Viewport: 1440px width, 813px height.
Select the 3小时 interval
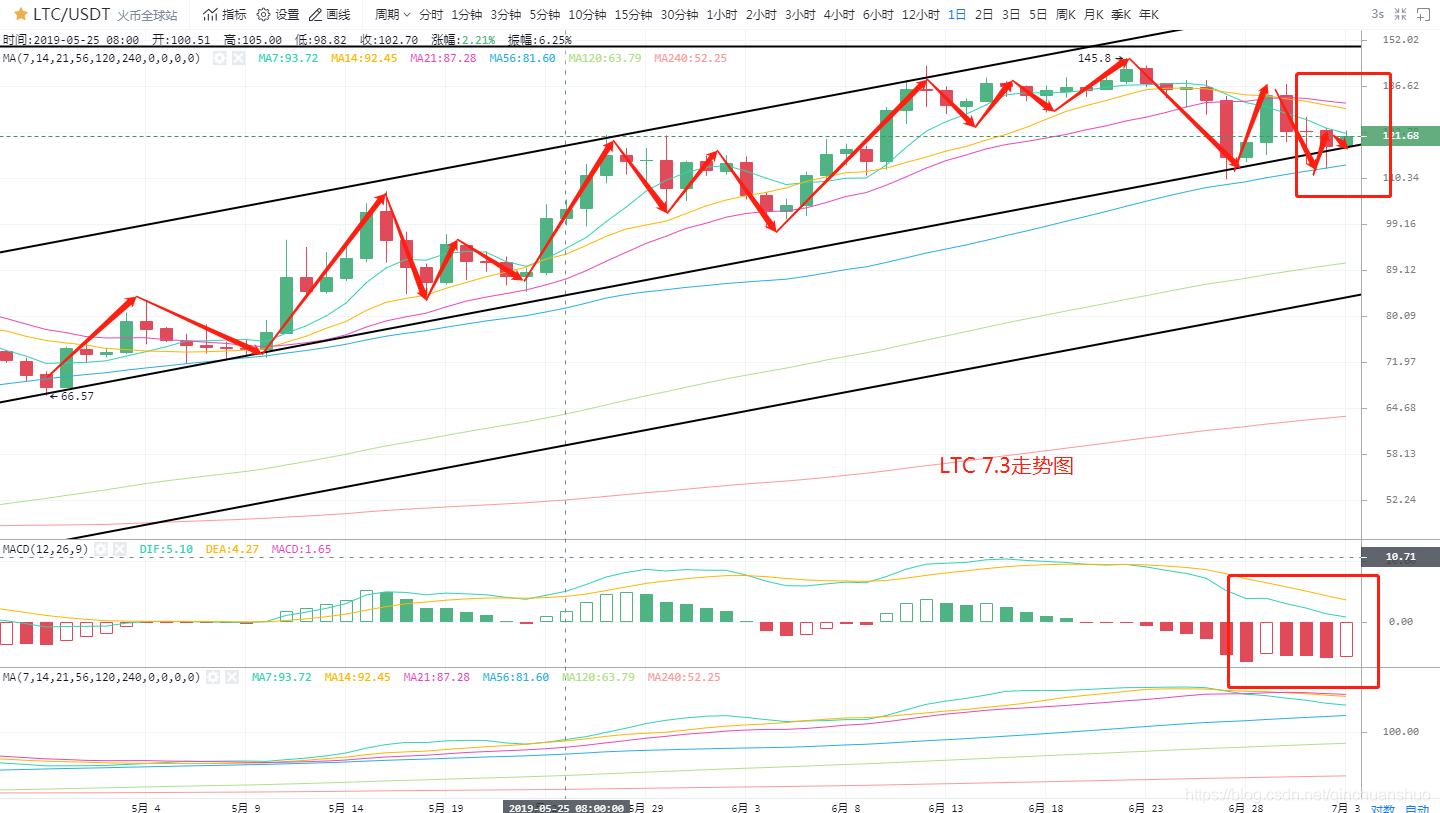tap(800, 15)
